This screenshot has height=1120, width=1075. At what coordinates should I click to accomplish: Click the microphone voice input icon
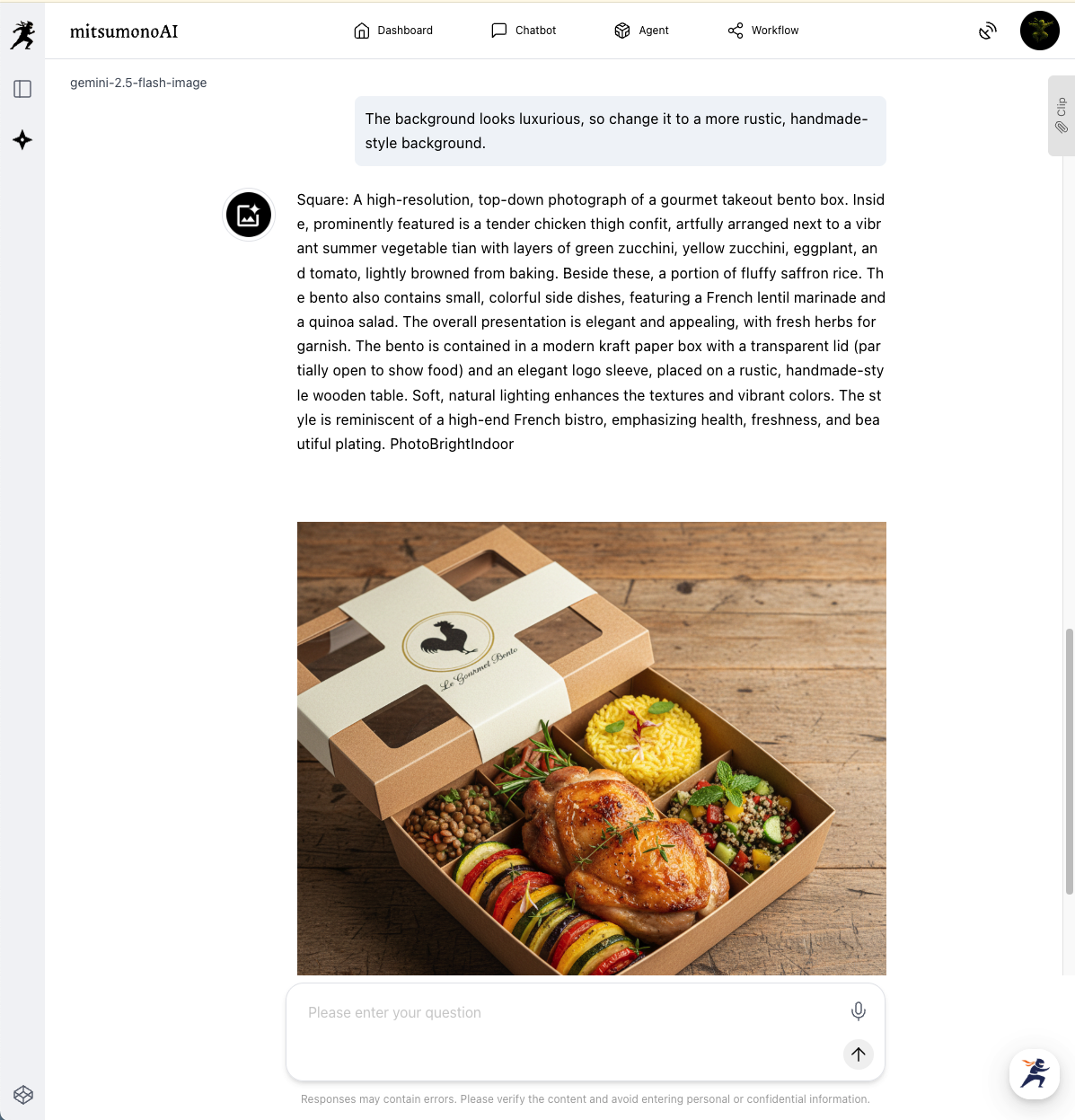859,1011
